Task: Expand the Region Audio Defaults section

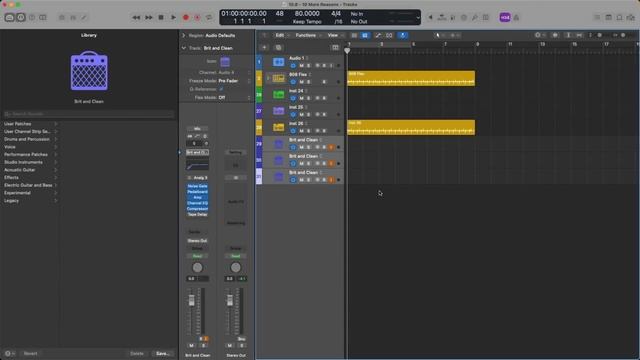Action: point(183,36)
